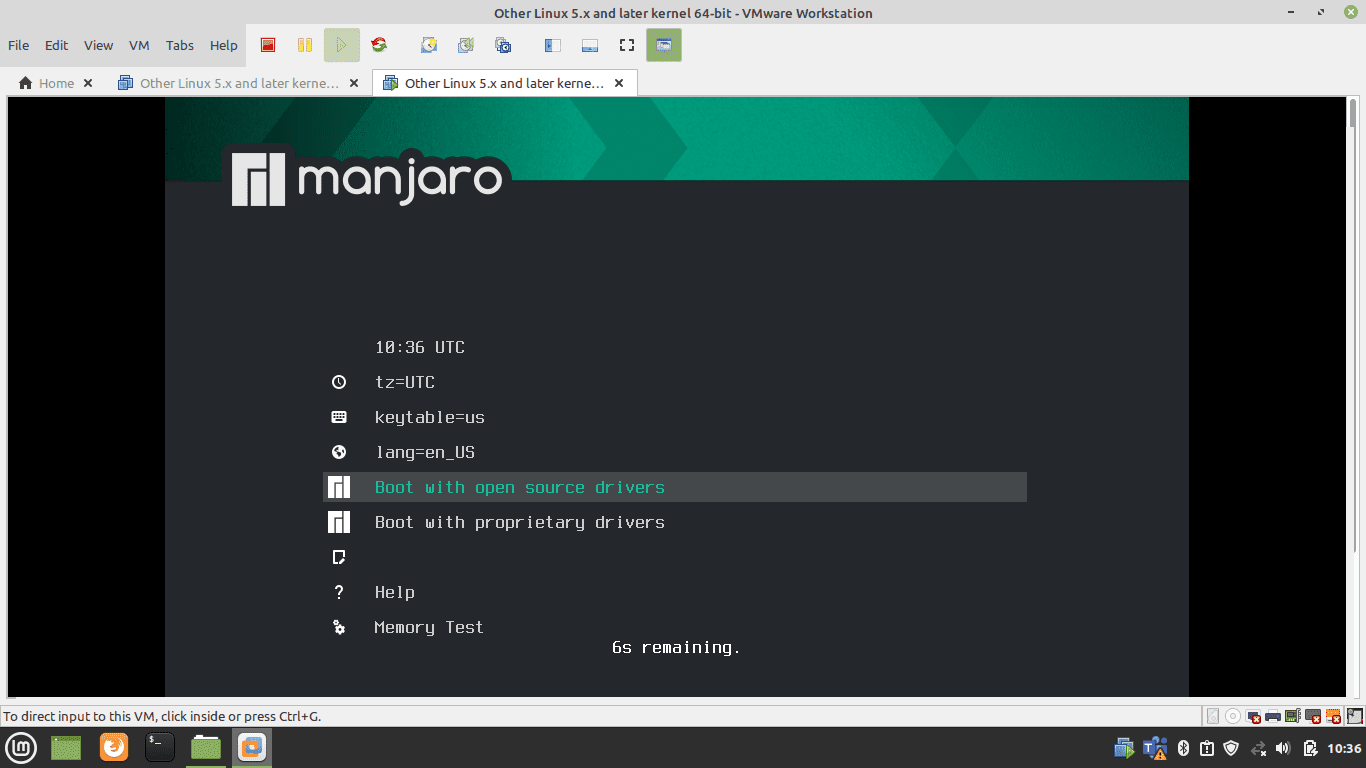Screen dimensions: 1366x768
Task: Open the File menu
Action: coord(18,45)
